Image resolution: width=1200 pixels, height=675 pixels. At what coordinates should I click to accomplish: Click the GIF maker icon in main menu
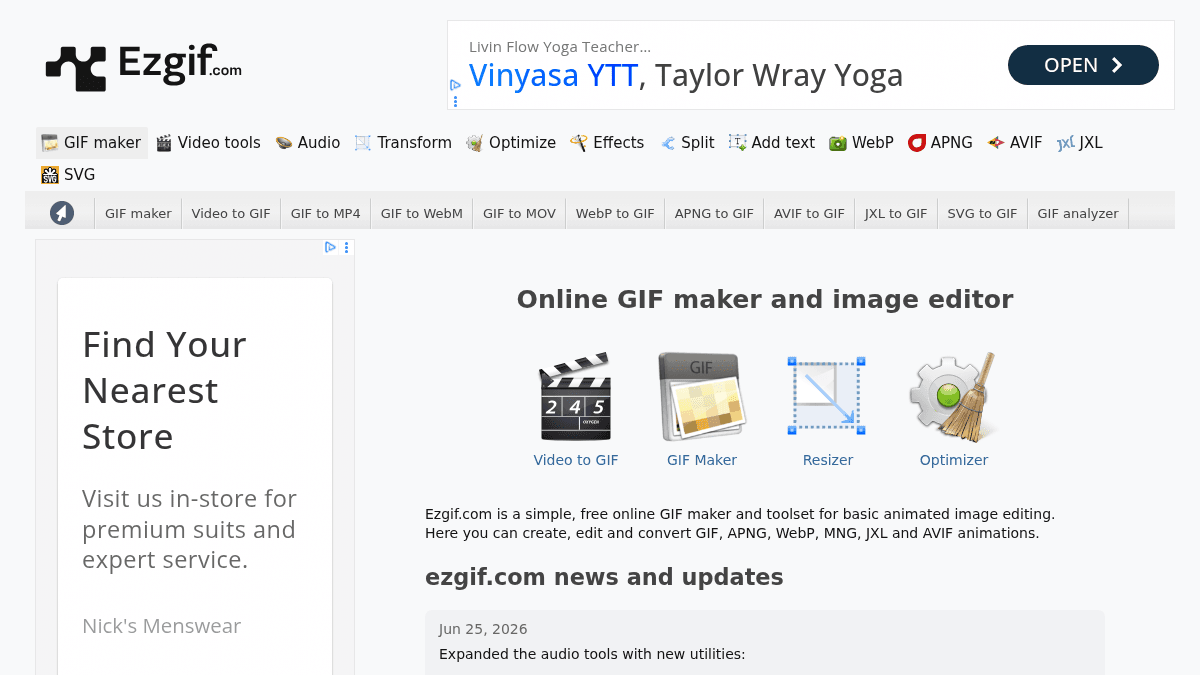click(x=50, y=143)
